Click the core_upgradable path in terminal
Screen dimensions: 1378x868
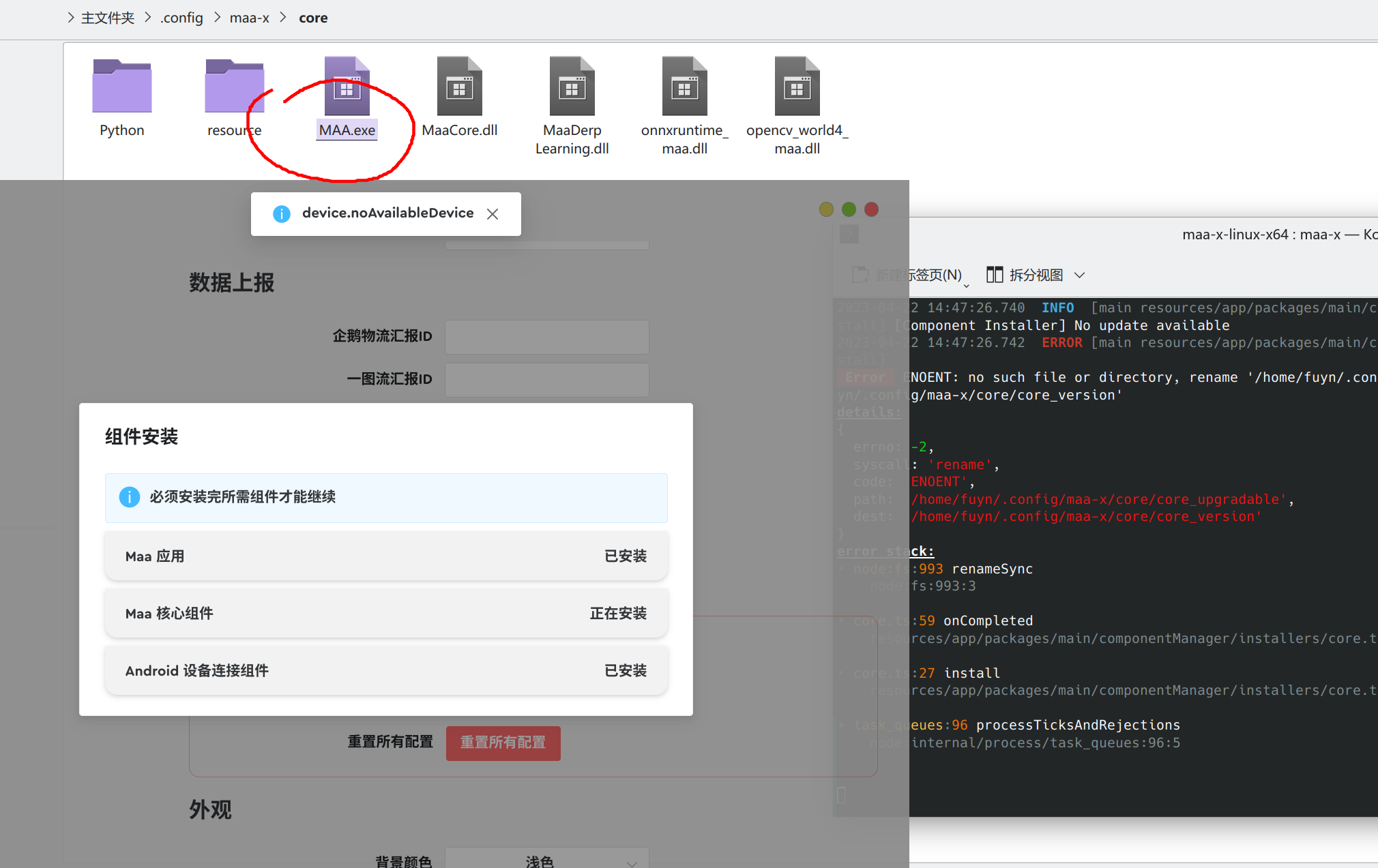point(1098,499)
